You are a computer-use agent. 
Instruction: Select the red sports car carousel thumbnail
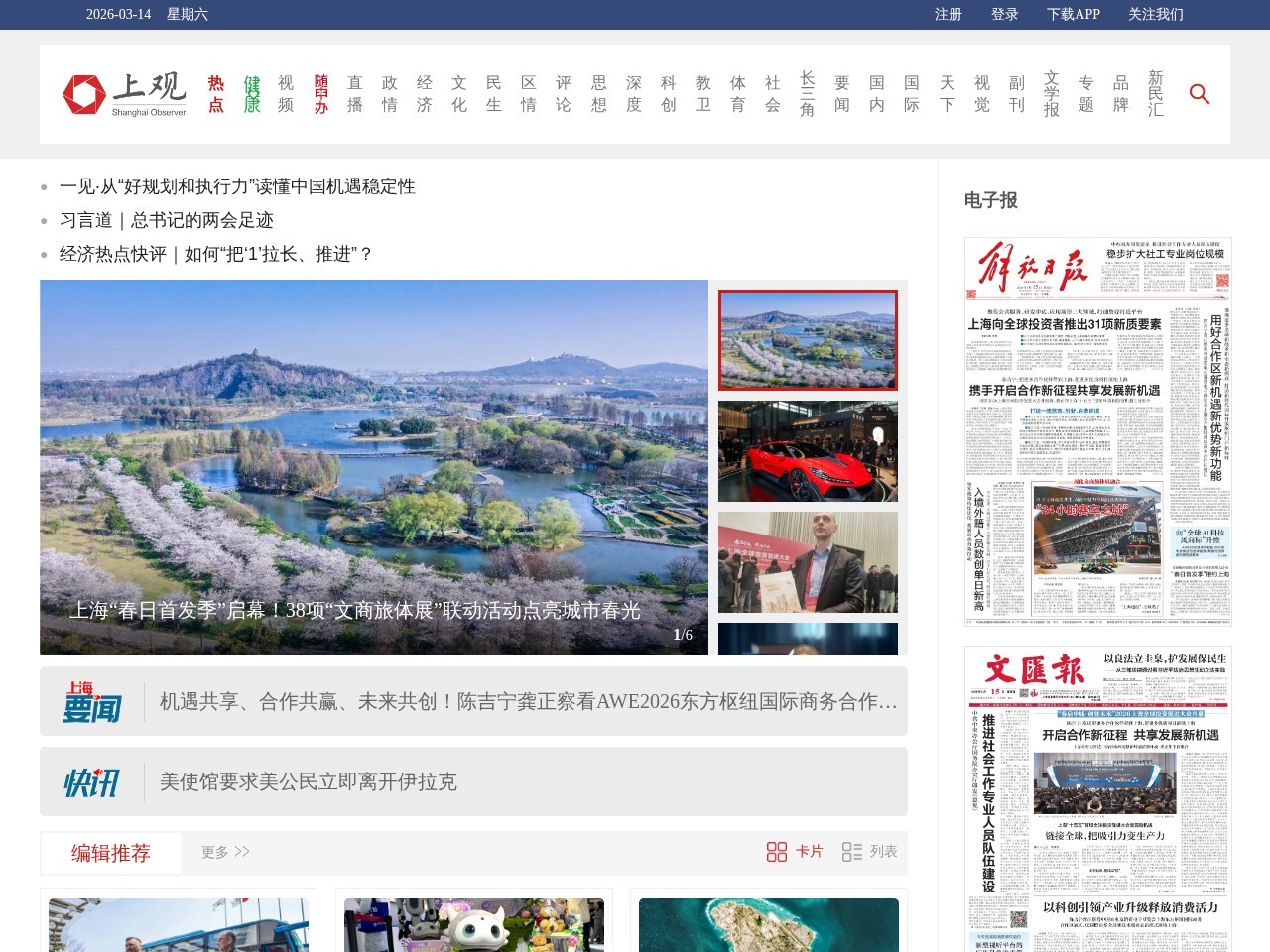(x=808, y=450)
